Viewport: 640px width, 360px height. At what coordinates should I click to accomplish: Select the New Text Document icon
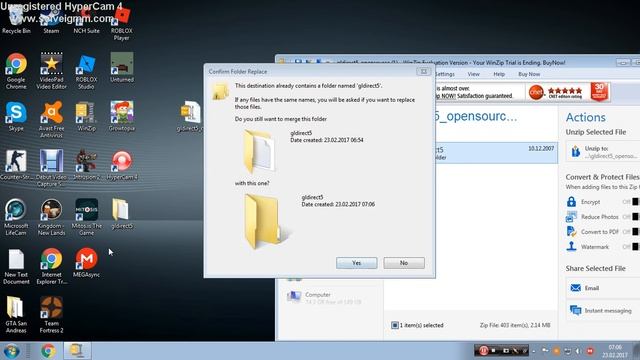[x=16, y=266]
